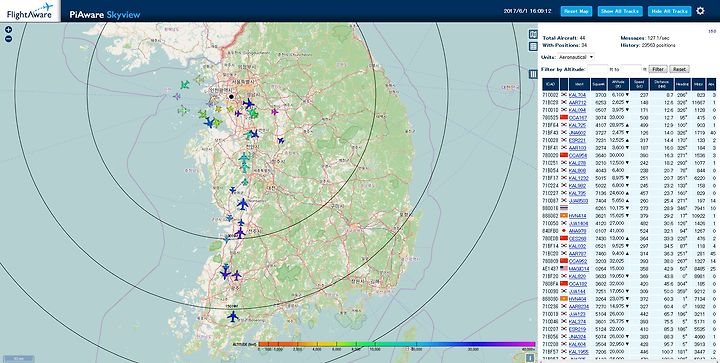
Task: Sort table by Altitude column header
Action: click(617, 84)
